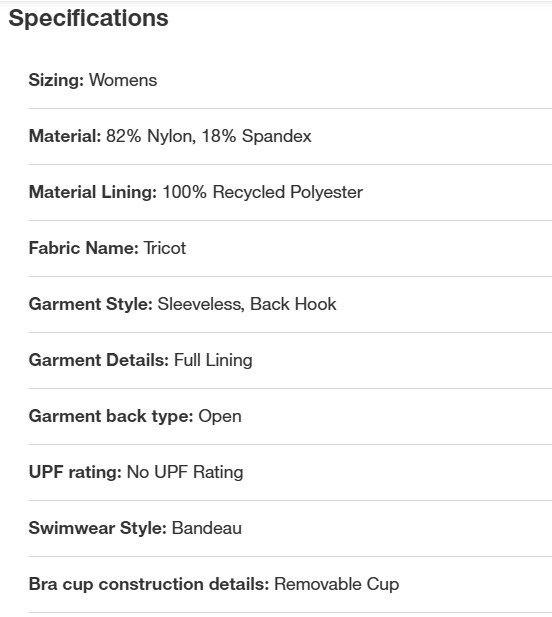The height and width of the screenshot is (617, 552).
Task: Click the Specifications heading
Action: tap(89, 18)
